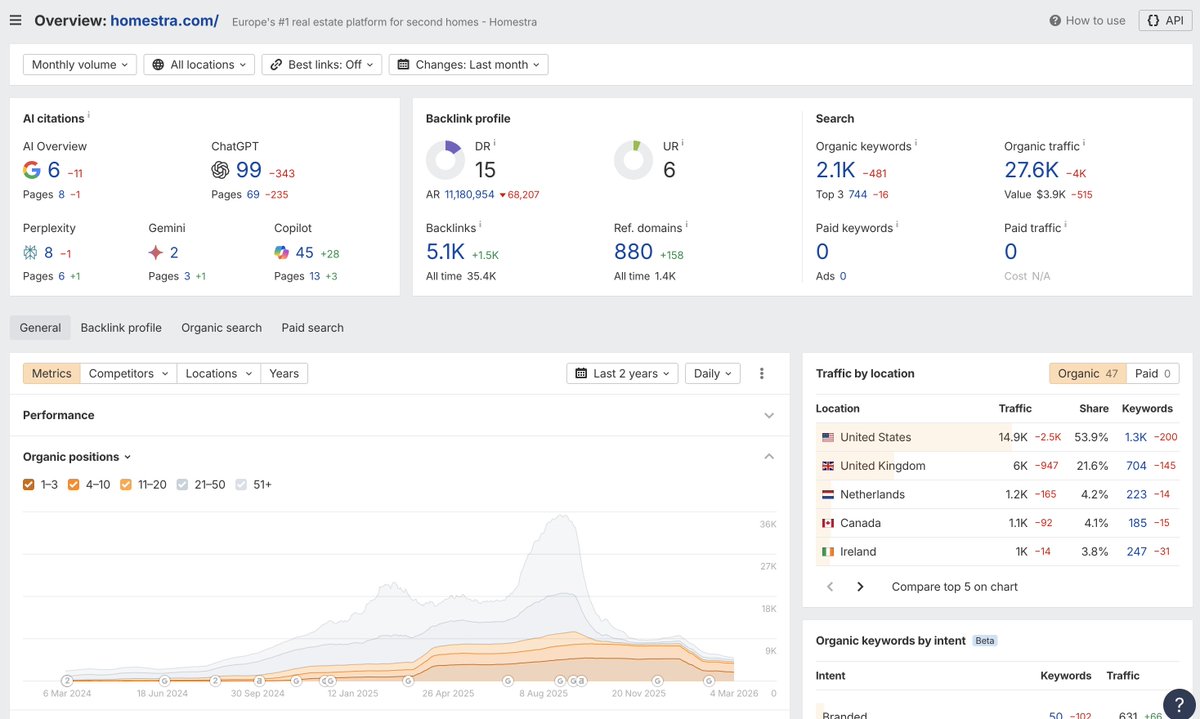
Task: Open the Monthly volume dropdown
Action: point(80,64)
